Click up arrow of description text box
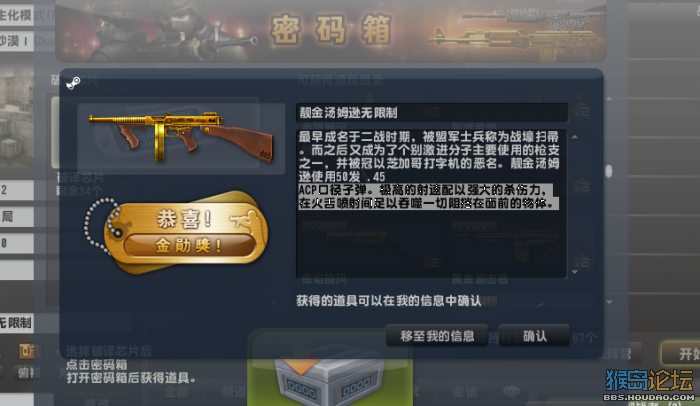The width and height of the screenshot is (700, 406). point(575,137)
